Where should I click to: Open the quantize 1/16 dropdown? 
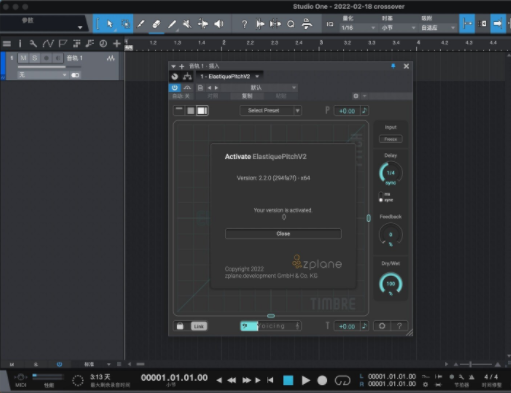coord(358,28)
